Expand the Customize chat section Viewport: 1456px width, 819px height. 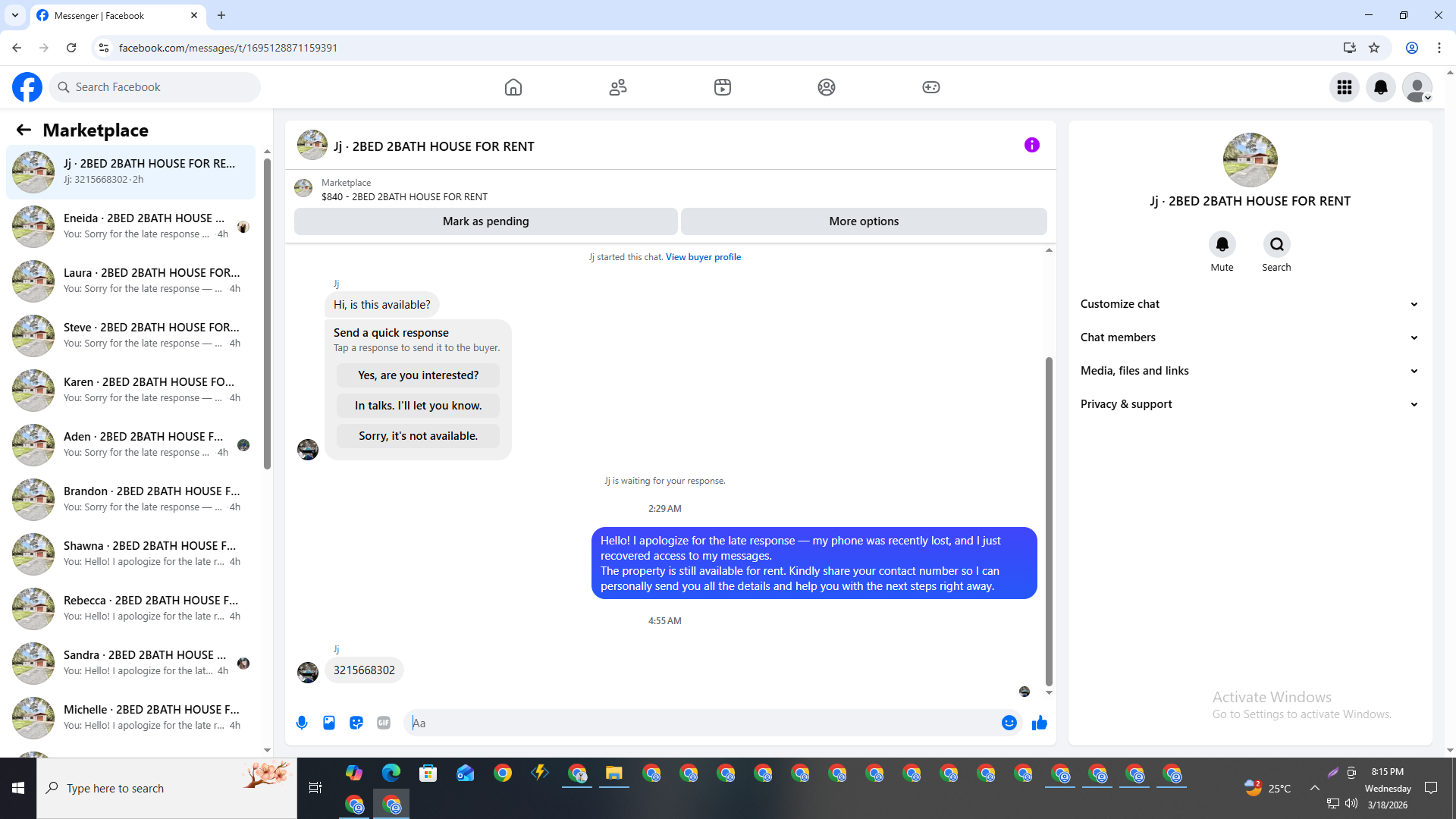pos(1248,304)
